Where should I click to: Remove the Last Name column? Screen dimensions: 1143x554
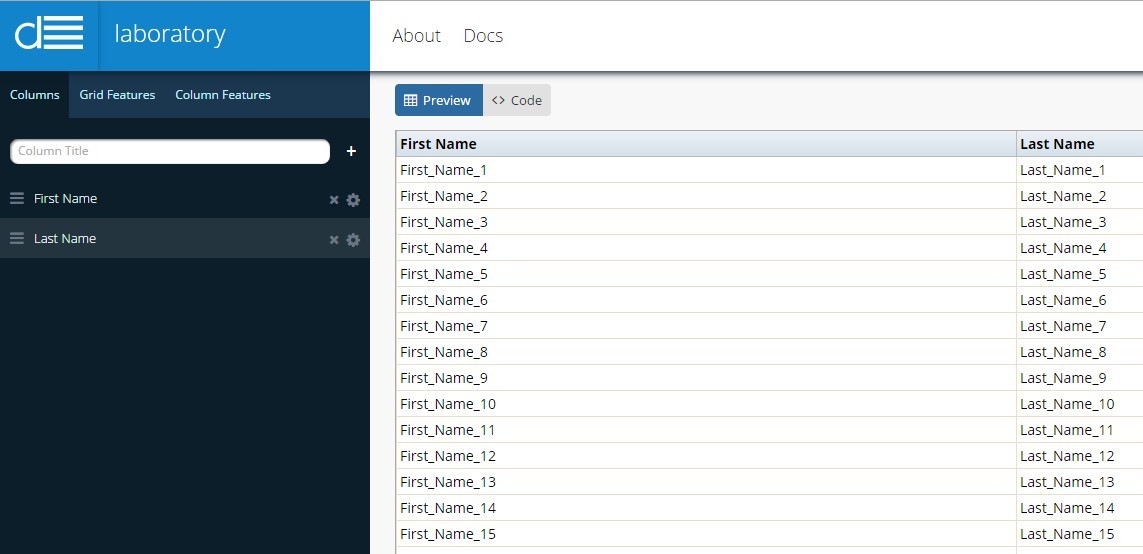click(x=334, y=240)
